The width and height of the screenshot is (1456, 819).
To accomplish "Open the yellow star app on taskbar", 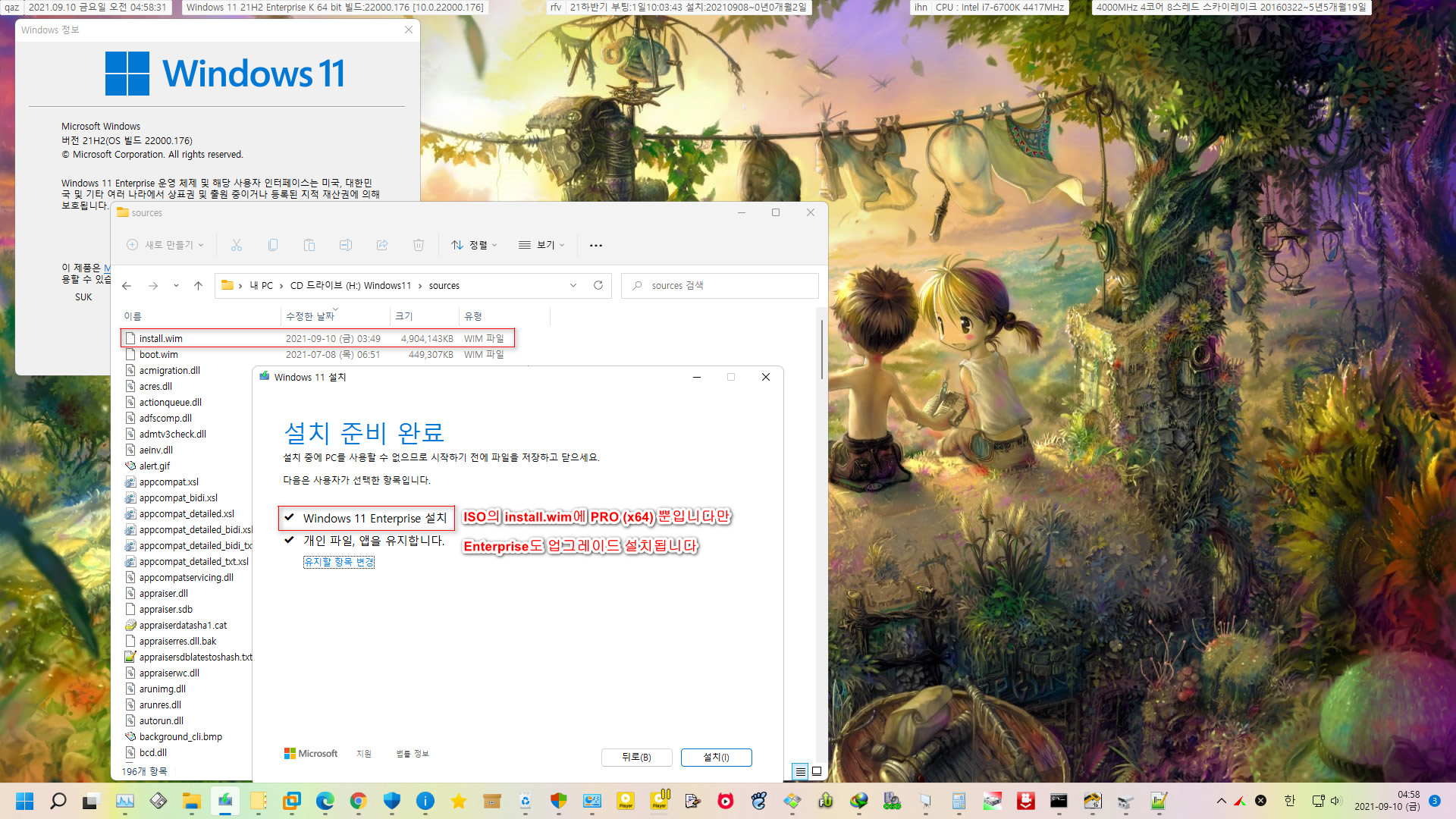I will click(x=459, y=801).
